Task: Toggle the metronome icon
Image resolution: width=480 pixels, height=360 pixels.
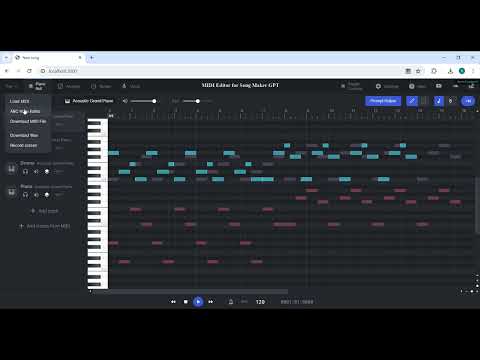Action: tap(231, 302)
